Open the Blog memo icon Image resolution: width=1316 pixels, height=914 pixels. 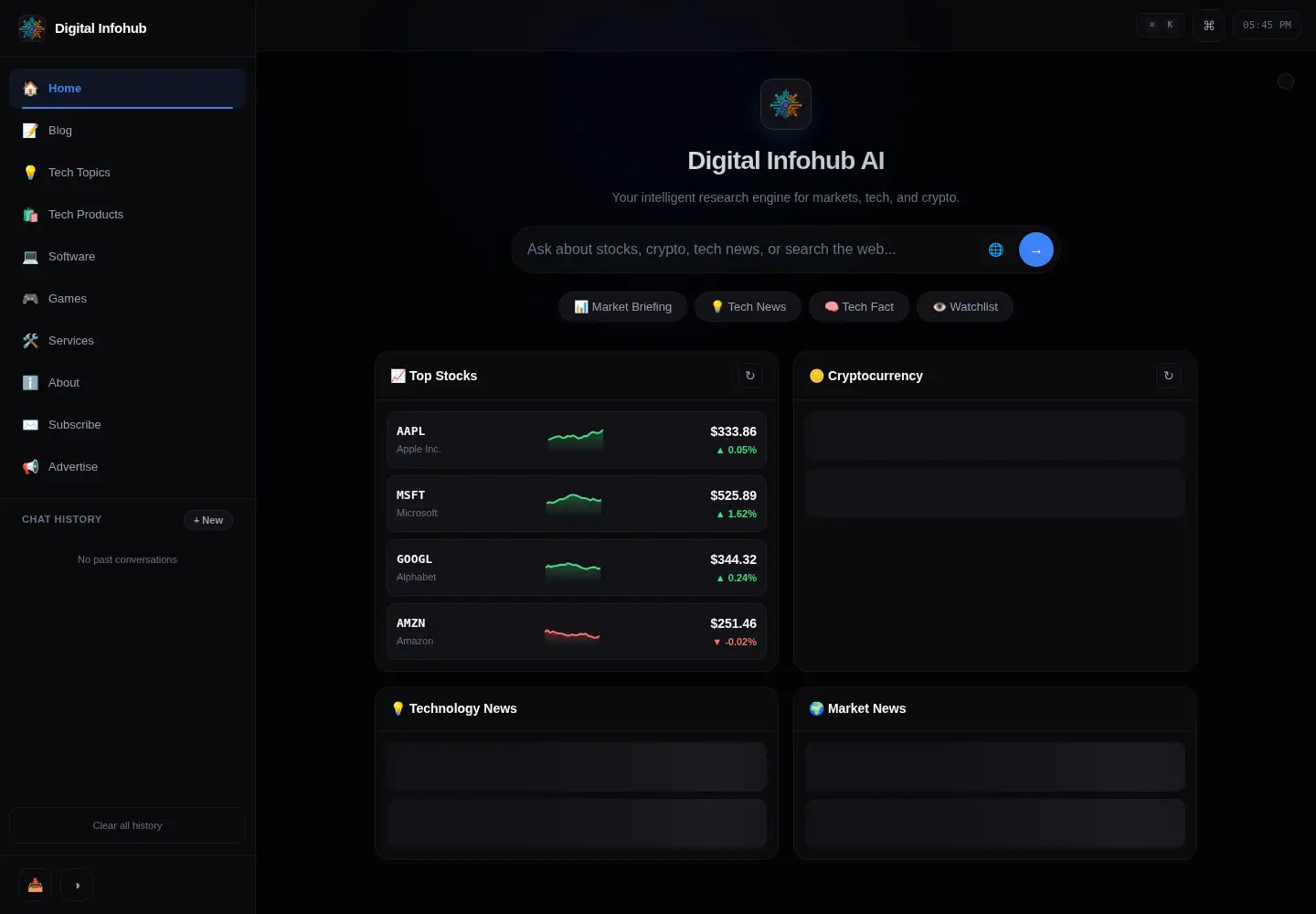tap(30, 131)
